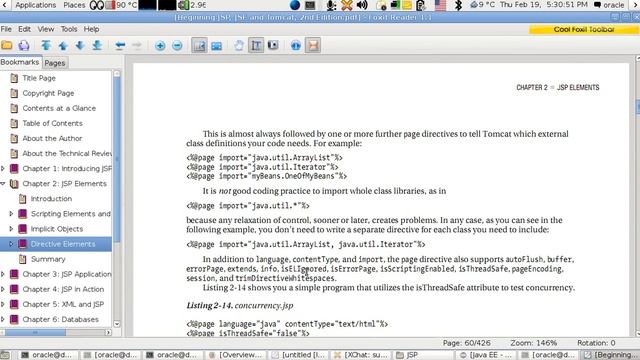Open the File menu

[6, 29]
